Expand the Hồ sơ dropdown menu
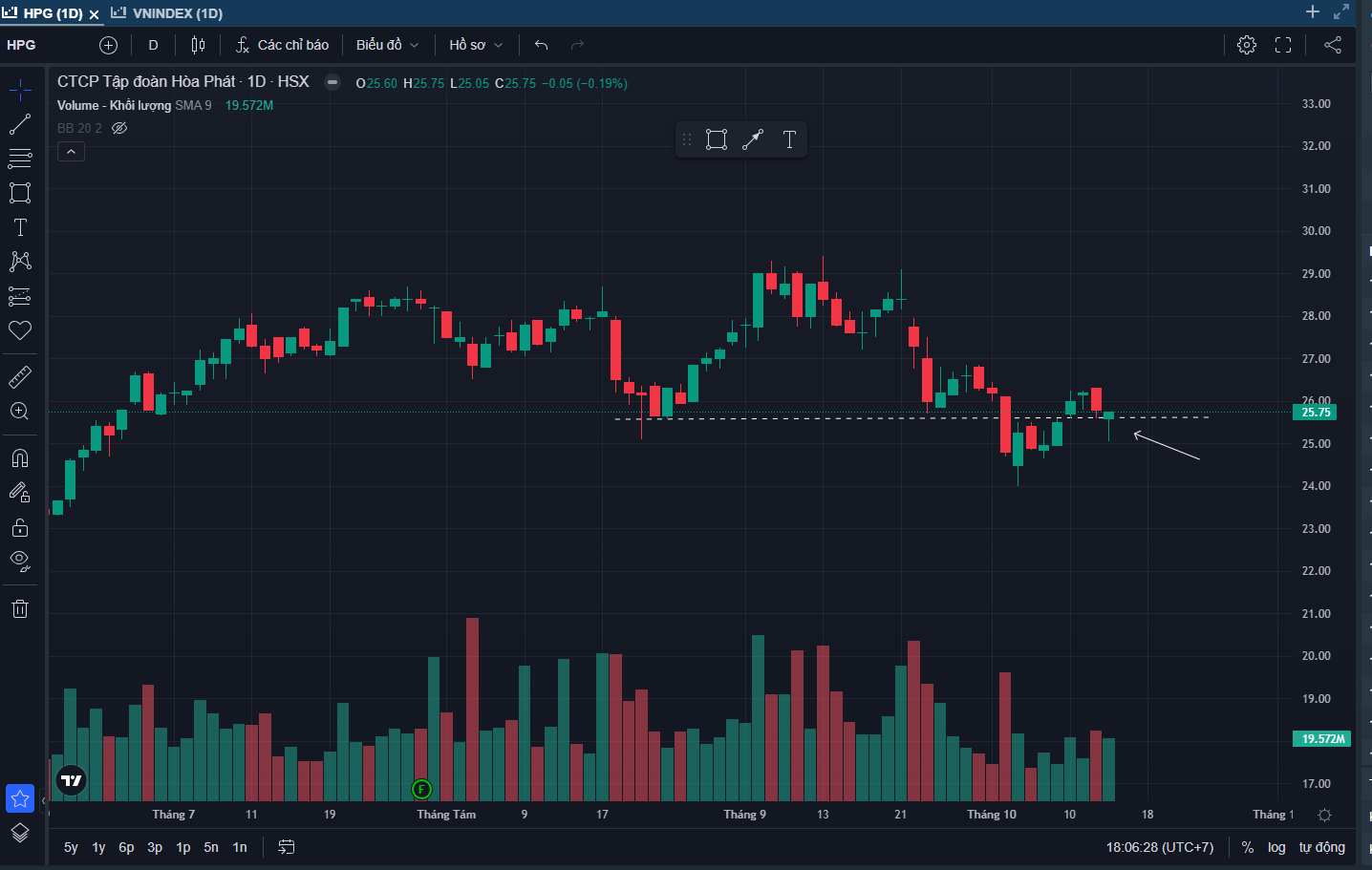 [475, 45]
